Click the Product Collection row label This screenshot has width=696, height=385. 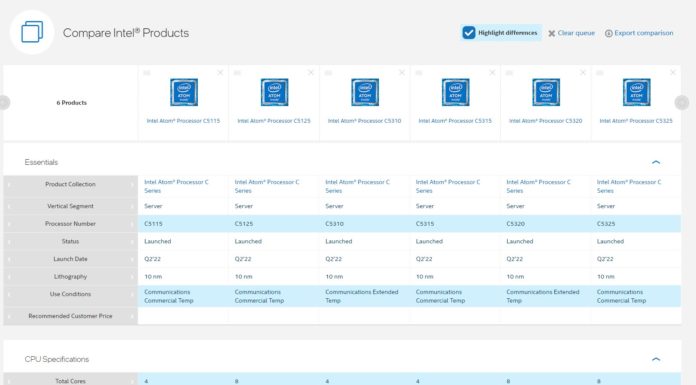click(70, 184)
